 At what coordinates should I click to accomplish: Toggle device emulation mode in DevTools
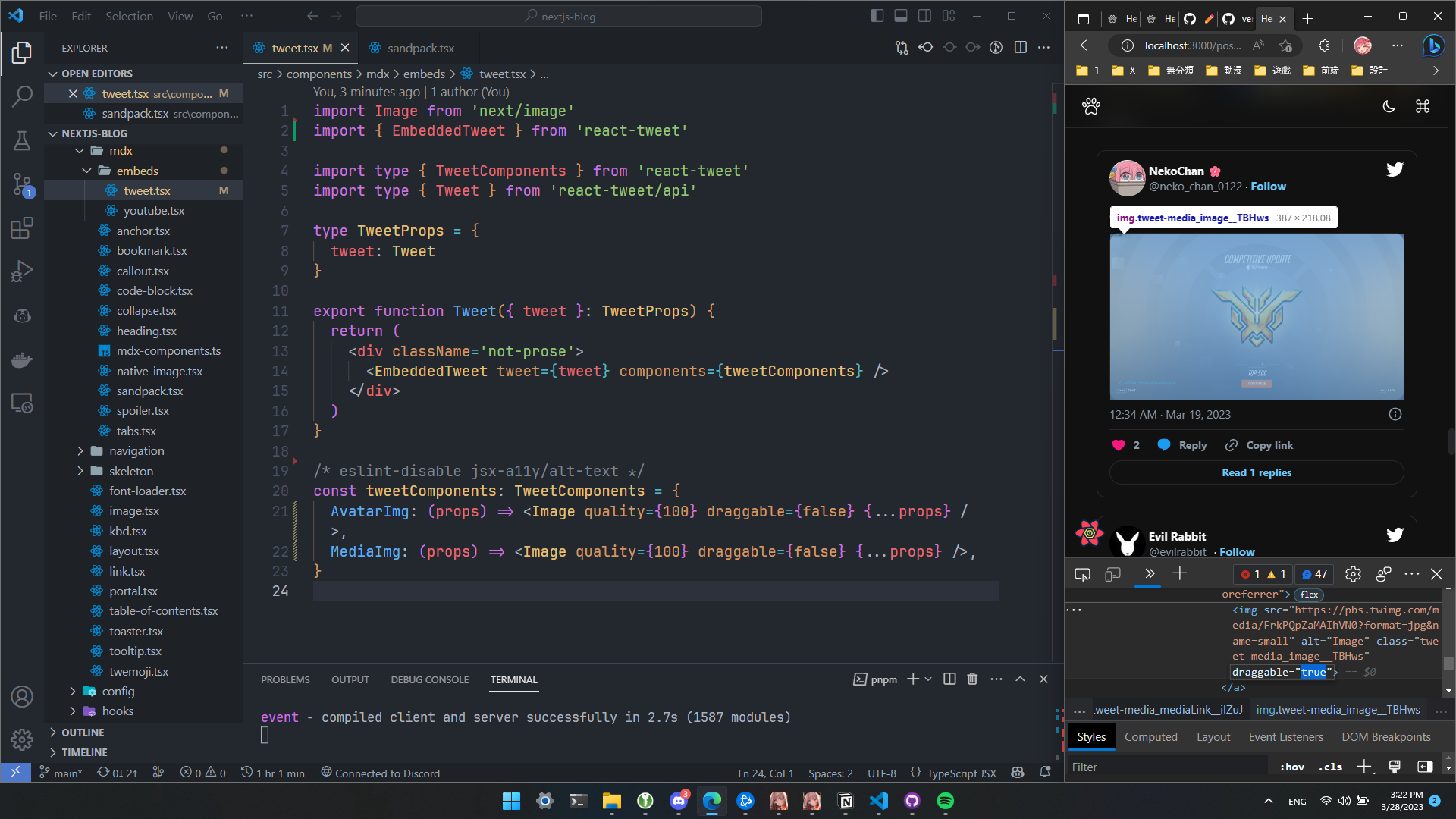pos(1112,574)
